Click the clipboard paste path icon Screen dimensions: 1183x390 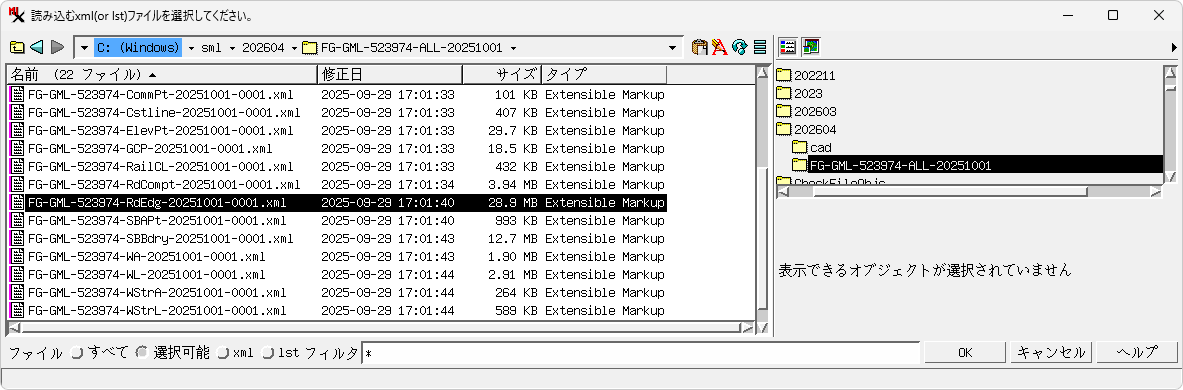[699, 48]
